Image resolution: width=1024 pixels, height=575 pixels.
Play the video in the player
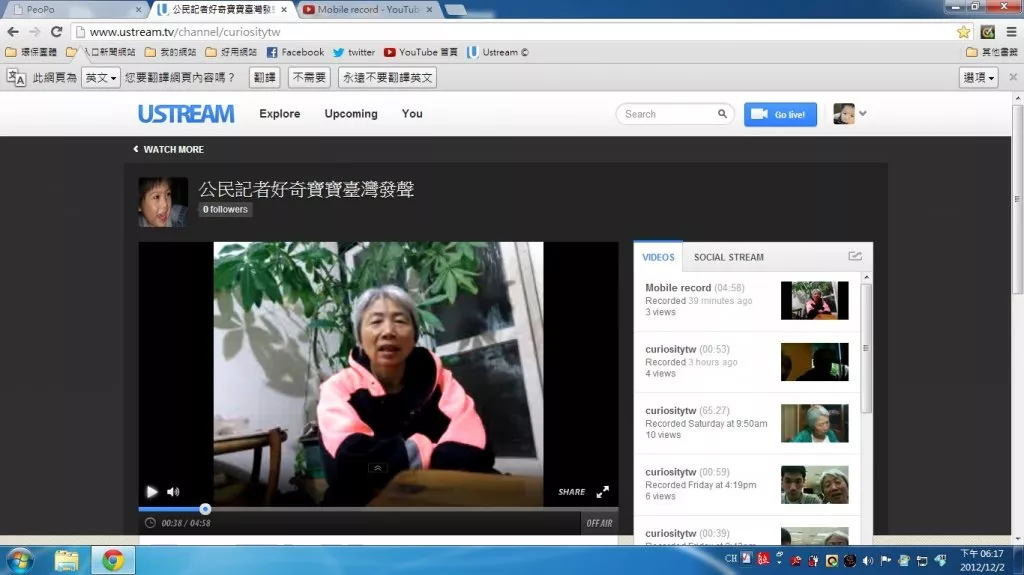(x=152, y=492)
